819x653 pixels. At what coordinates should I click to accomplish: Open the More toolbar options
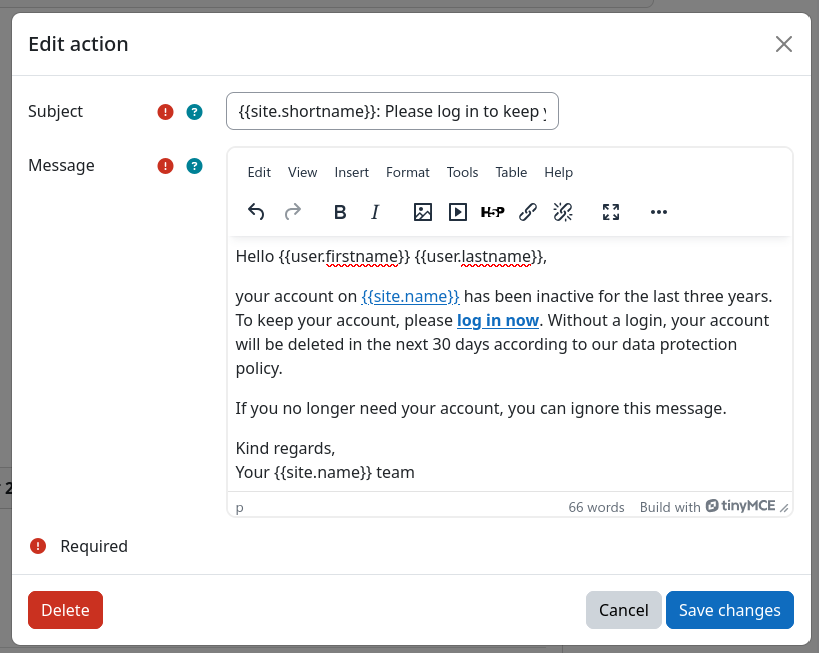click(658, 212)
